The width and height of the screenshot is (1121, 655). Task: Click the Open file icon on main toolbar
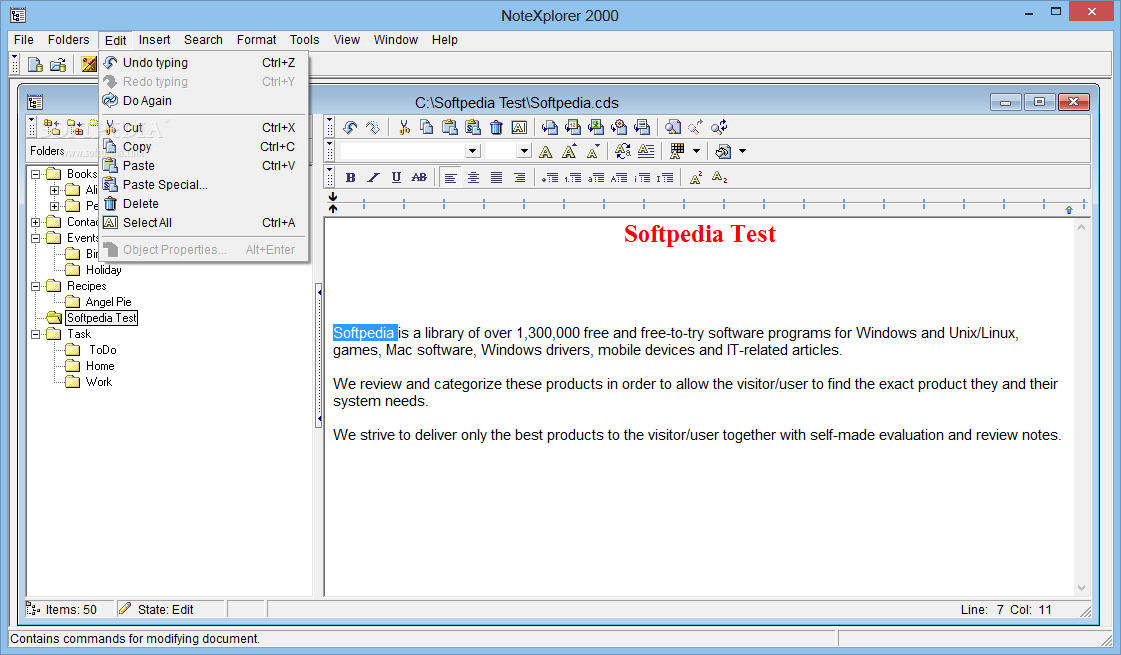click(58, 64)
